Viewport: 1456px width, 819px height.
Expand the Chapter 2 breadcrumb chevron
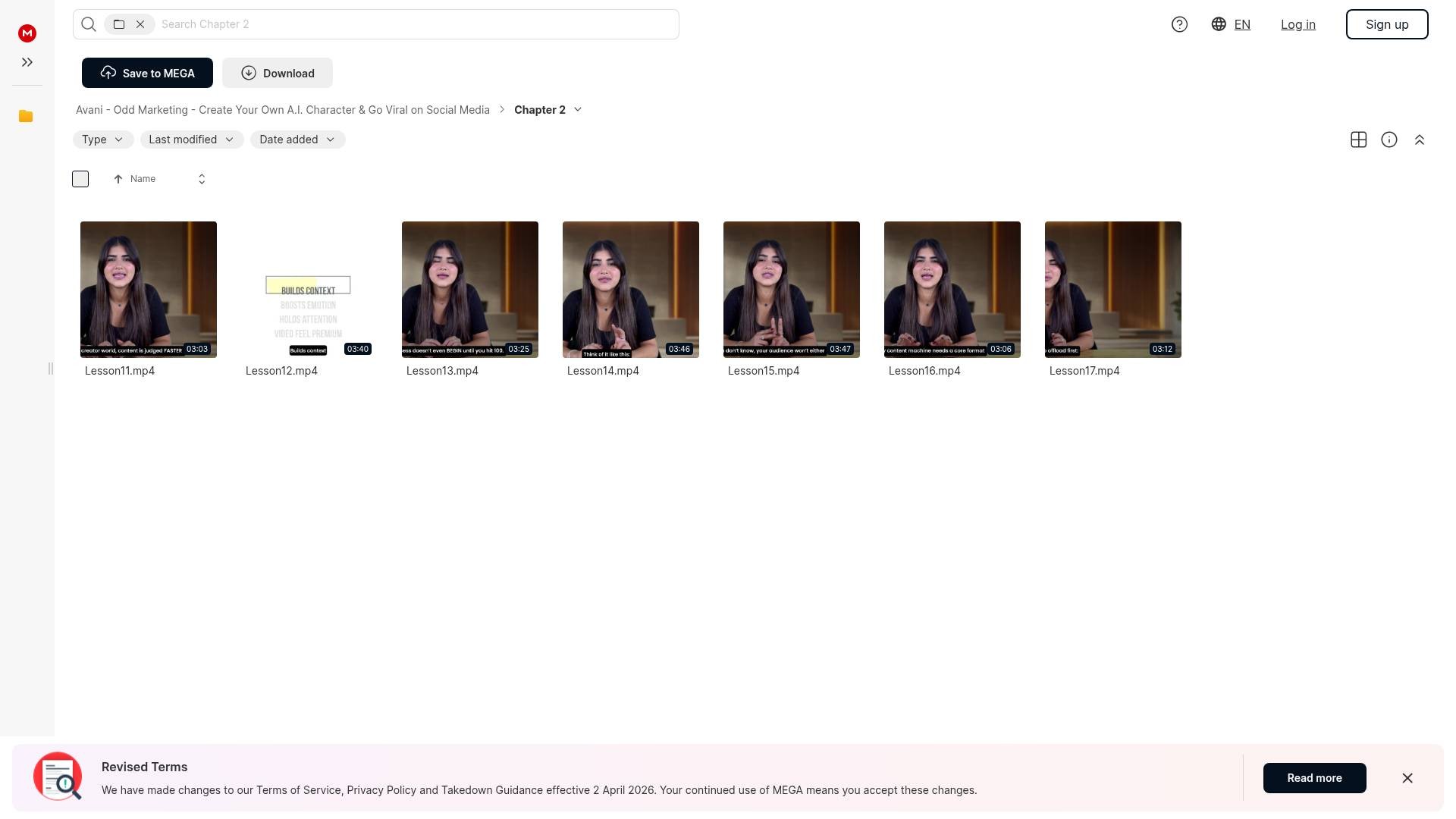[578, 110]
